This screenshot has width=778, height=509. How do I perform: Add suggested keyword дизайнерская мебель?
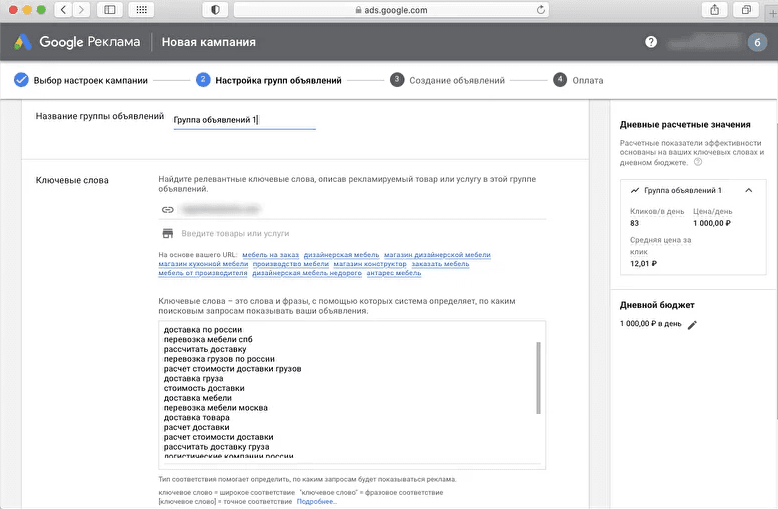[341, 255]
